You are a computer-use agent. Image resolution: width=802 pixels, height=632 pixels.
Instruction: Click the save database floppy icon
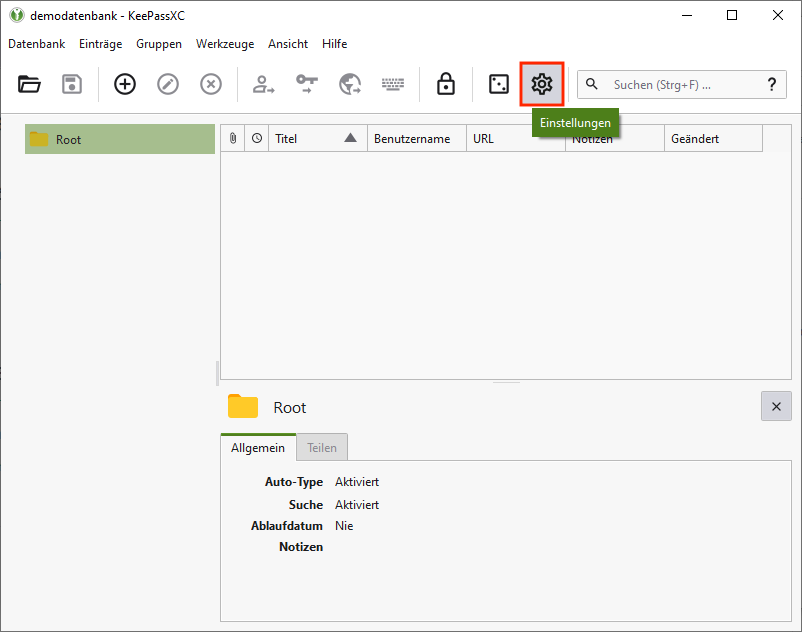click(72, 85)
